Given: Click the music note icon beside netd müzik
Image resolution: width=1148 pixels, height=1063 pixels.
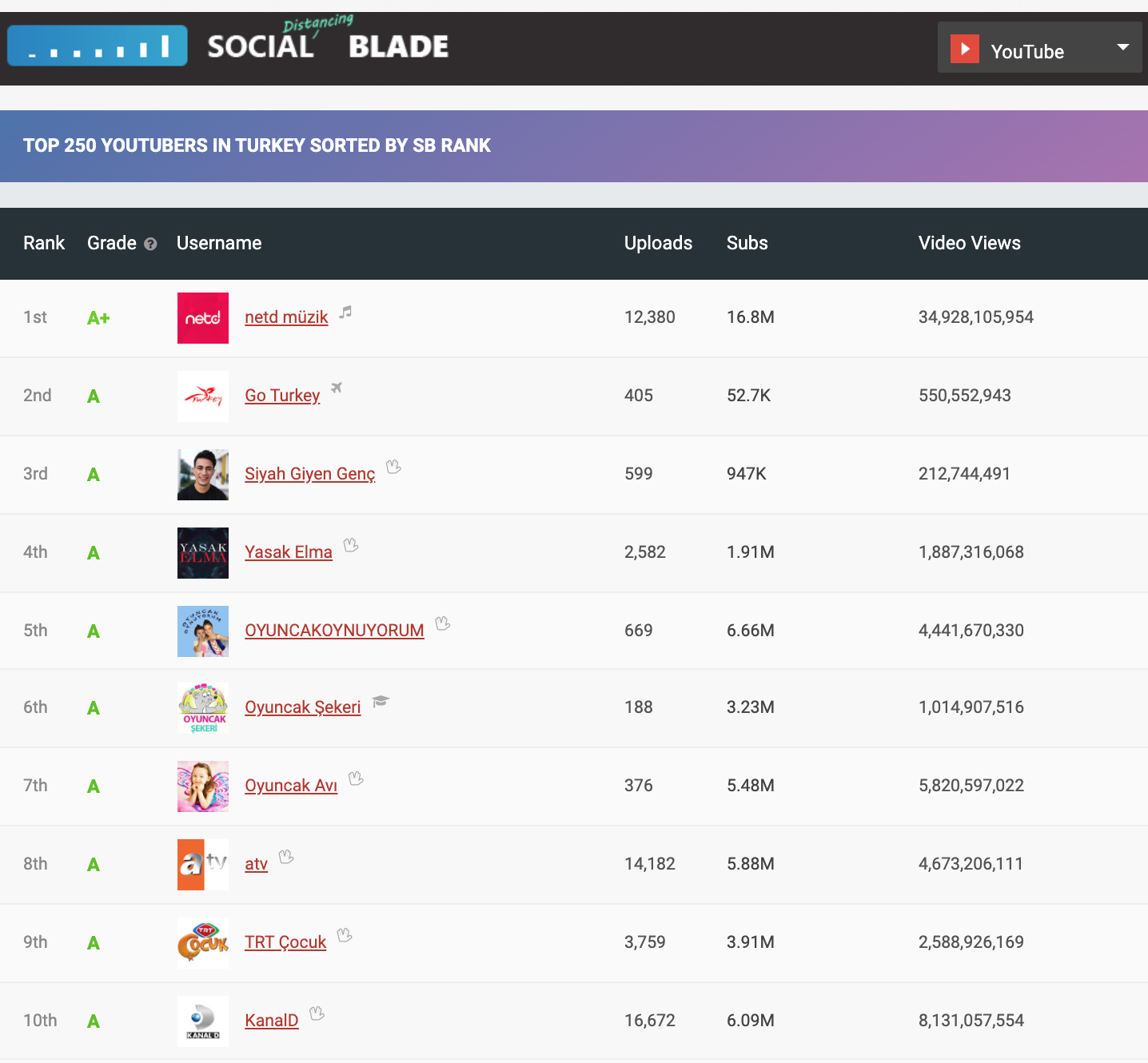Looking at the screenshot, I should [345, 312].
